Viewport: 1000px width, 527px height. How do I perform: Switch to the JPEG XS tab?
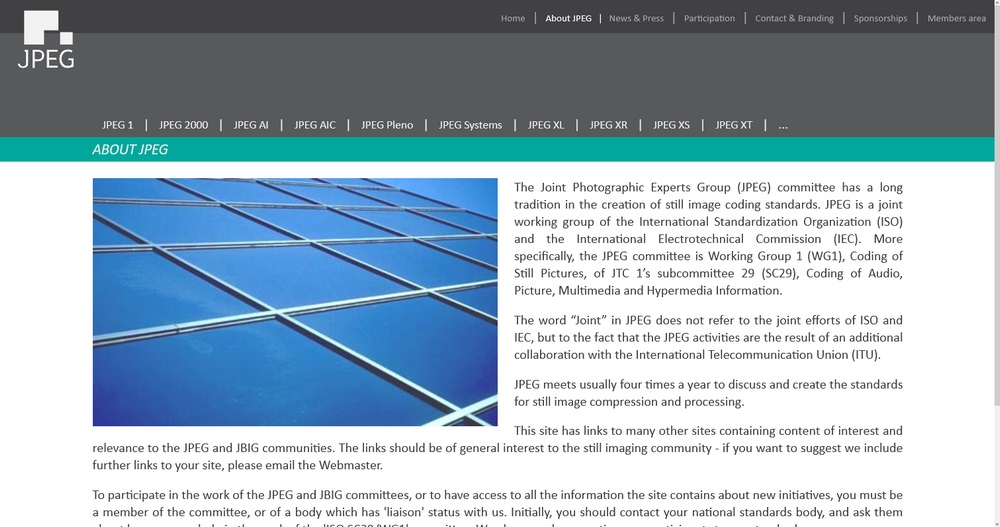point(671,125)
